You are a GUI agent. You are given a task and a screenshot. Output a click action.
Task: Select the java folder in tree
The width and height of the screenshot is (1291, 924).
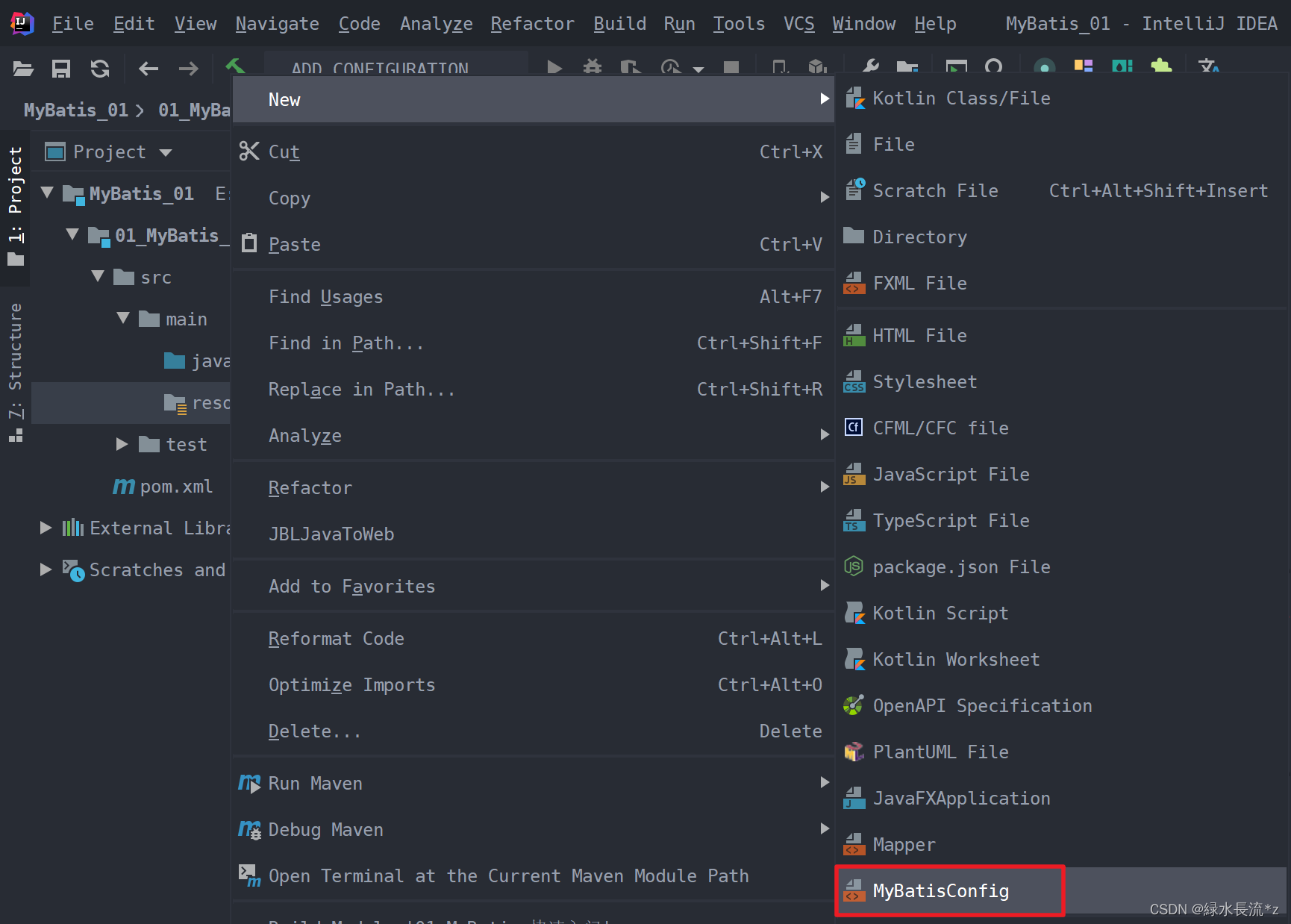click(x=198, y=361)
